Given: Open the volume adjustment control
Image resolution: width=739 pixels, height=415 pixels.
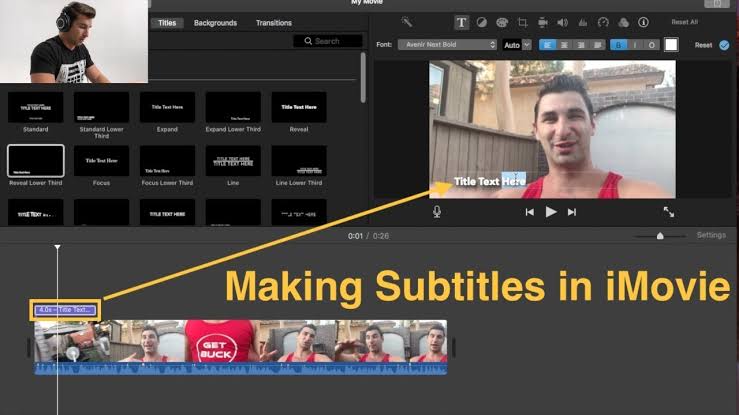Looking at the screenshot, I should click(562, 22).
